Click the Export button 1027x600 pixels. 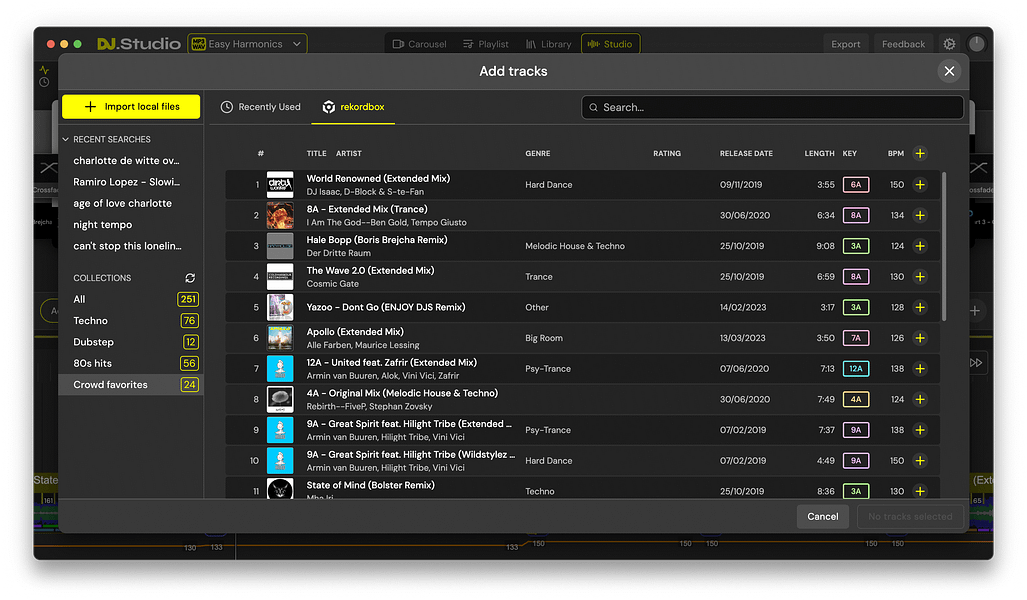(x=846, y=44)
